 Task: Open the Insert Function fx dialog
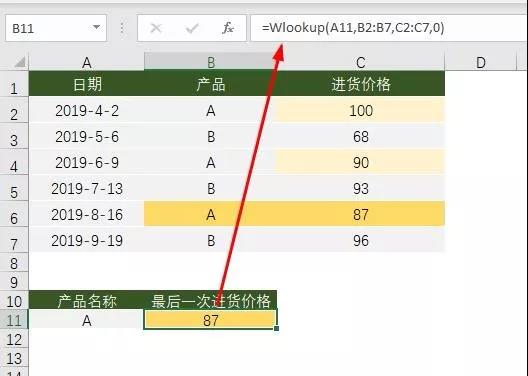coord(228,28)
